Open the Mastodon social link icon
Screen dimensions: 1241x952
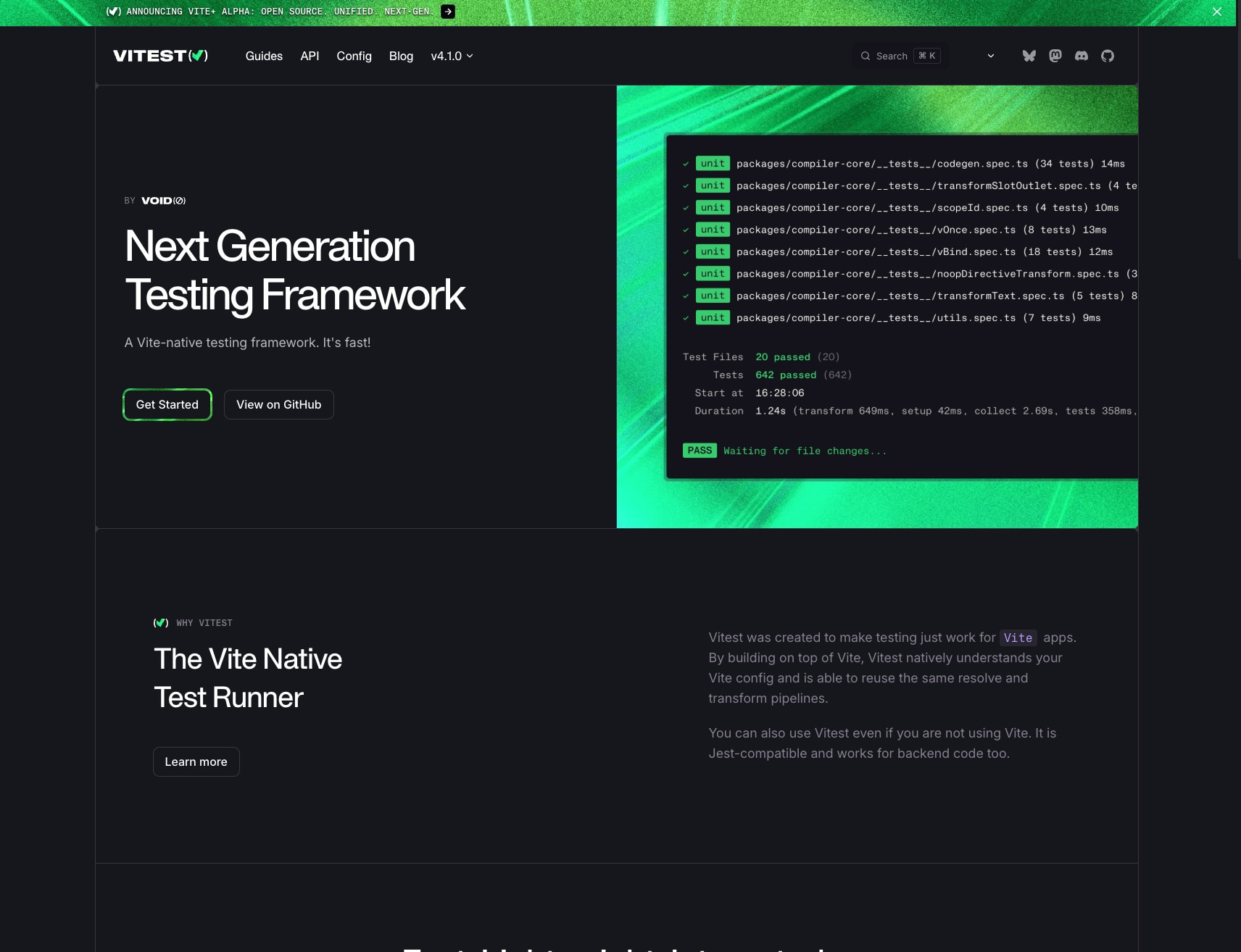click(x=1055, y=56)
